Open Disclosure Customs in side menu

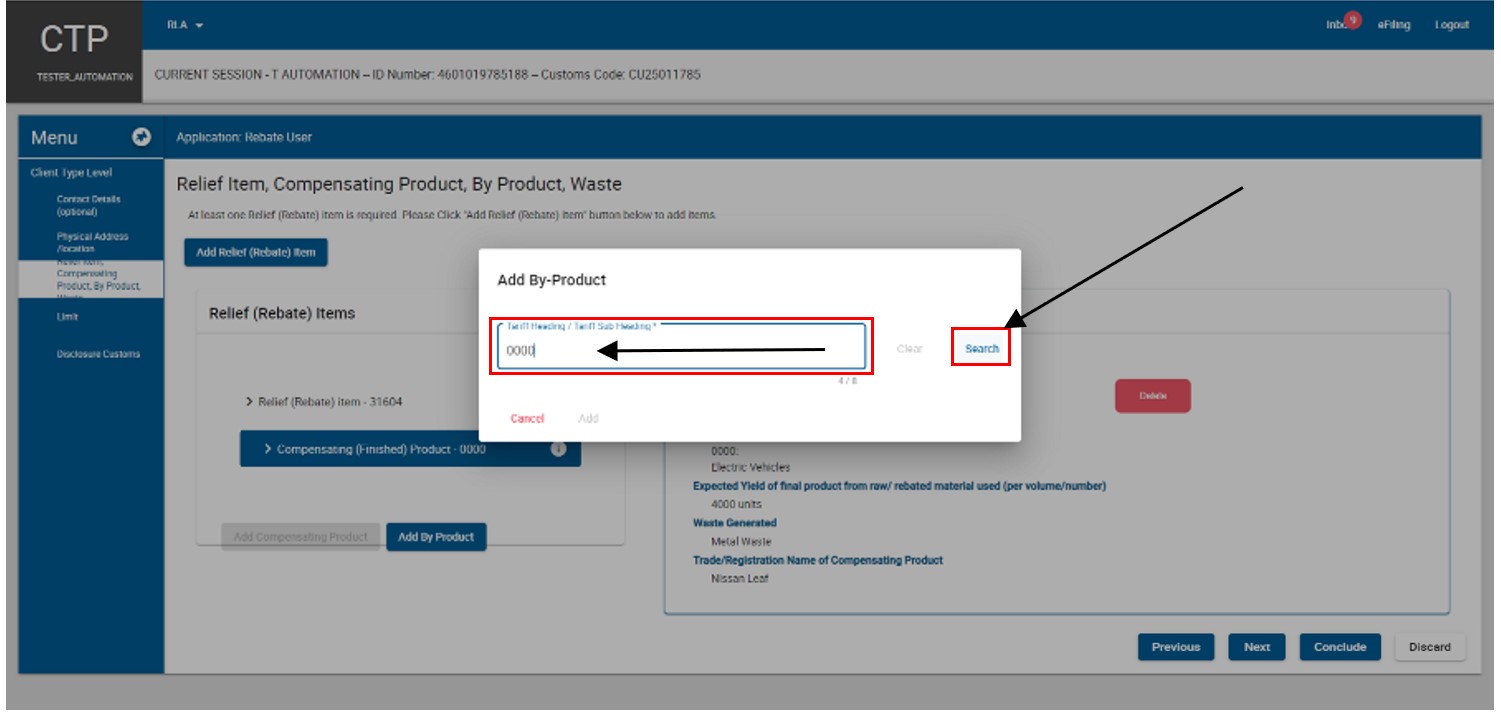[x=98, y=354]
